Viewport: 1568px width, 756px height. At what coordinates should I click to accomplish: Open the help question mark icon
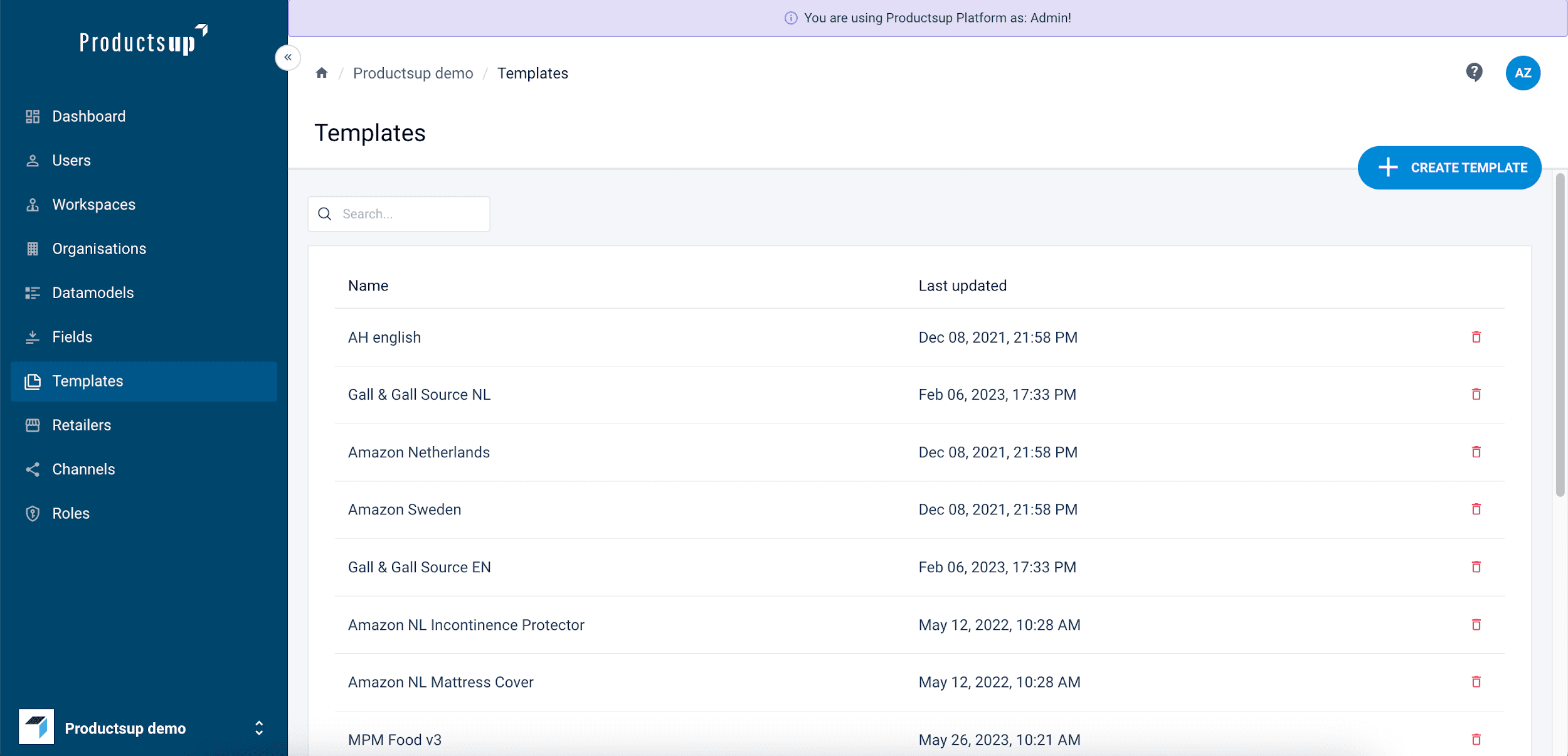1474,72
